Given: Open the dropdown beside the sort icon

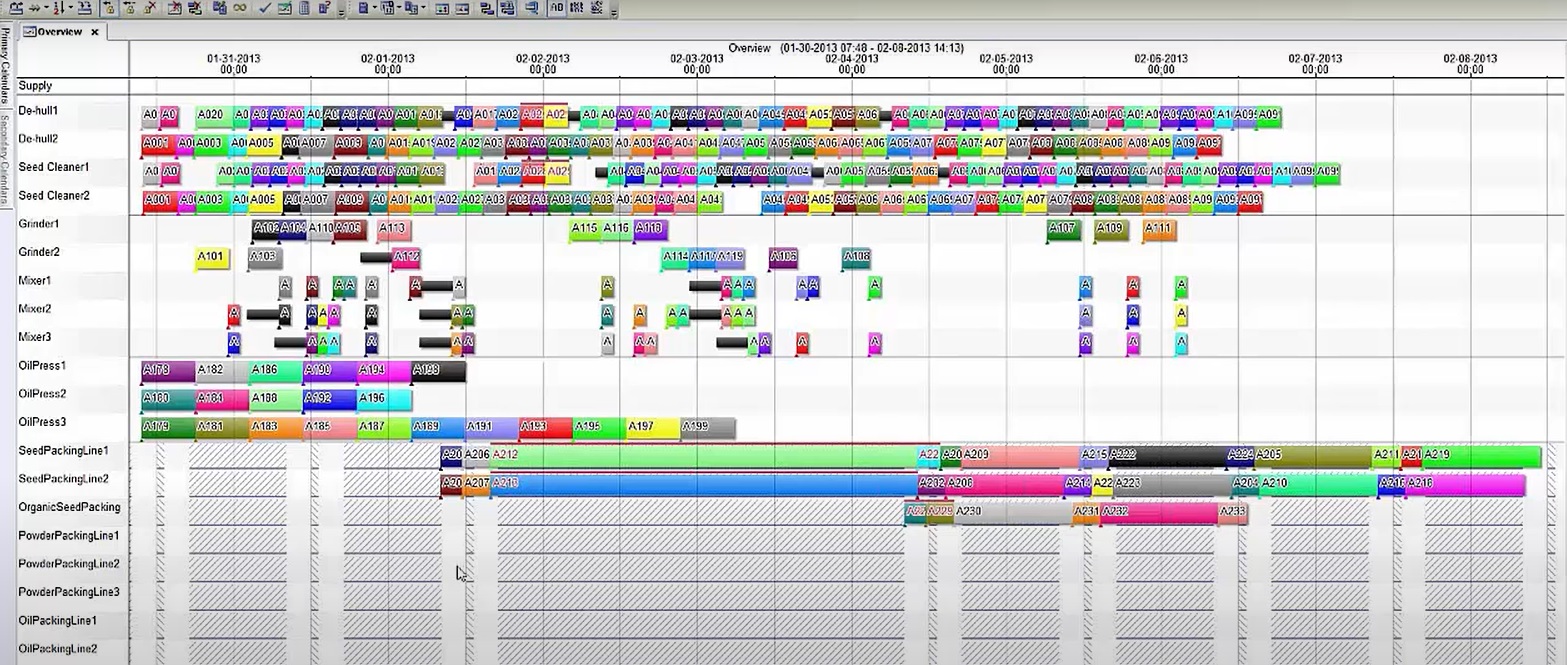Looking at the screenshot, I should 71,8.
